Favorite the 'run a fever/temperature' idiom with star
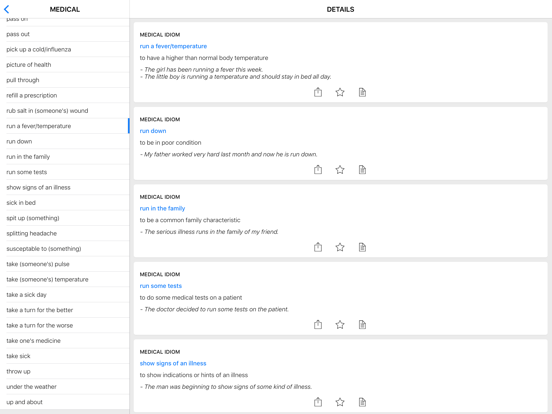Image resolution: width=552 pixels, height=414 pixels. click(x=340, y=92)
